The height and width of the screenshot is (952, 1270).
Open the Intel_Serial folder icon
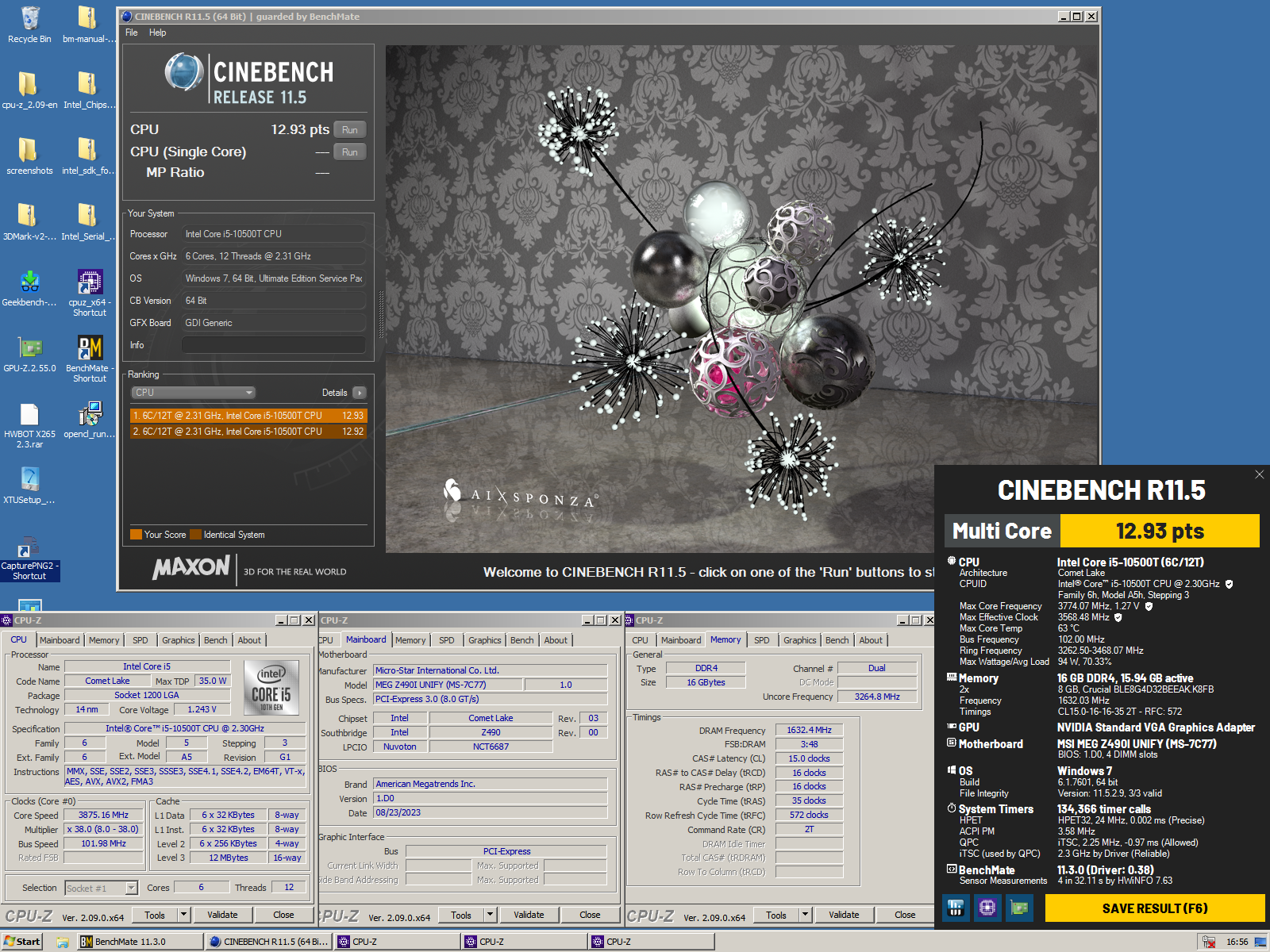click(89, 223)
